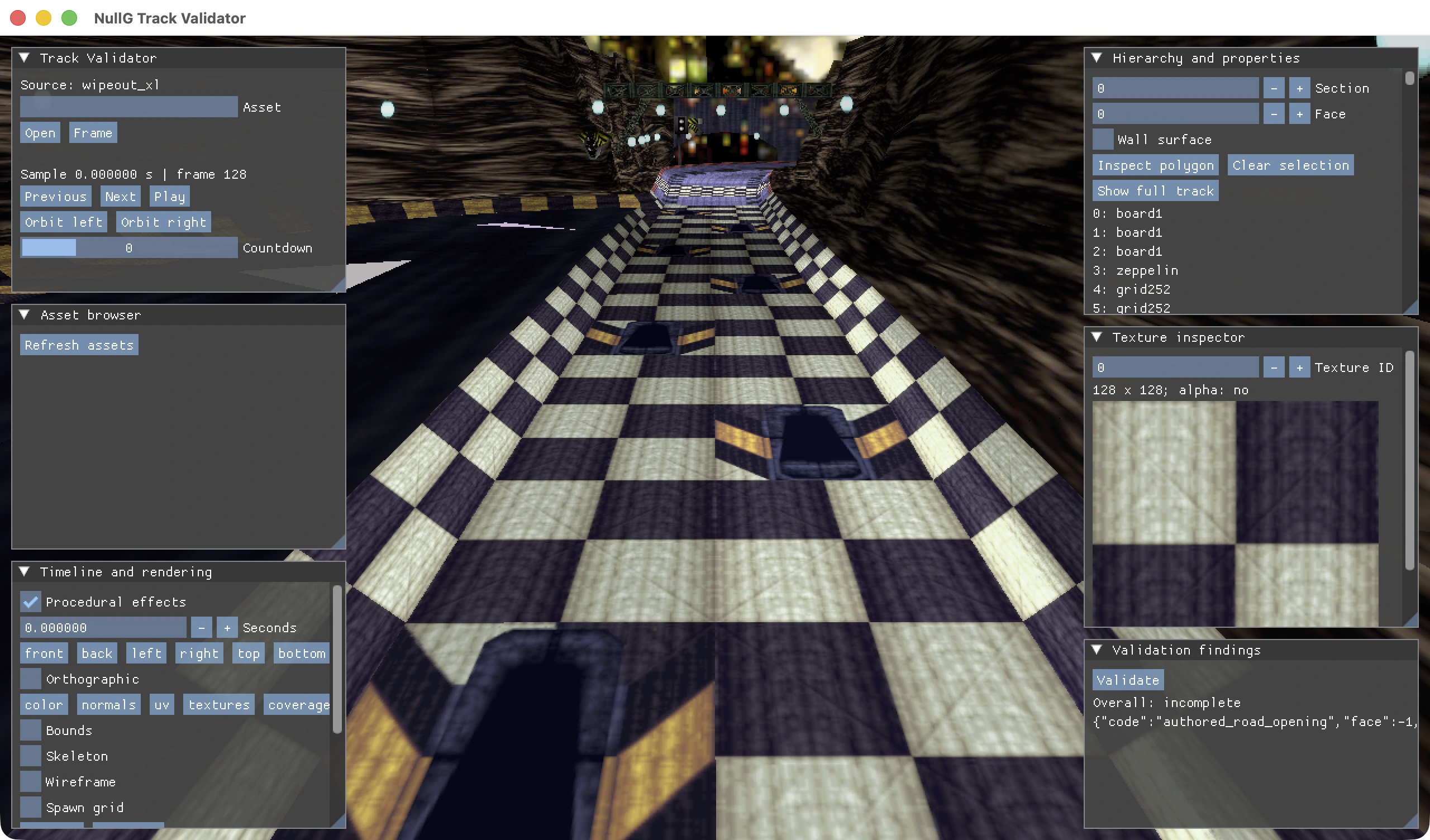Enable the Wireframe checkbox
This screenshot has height=840, width=1430.
(x=31, y=781)
